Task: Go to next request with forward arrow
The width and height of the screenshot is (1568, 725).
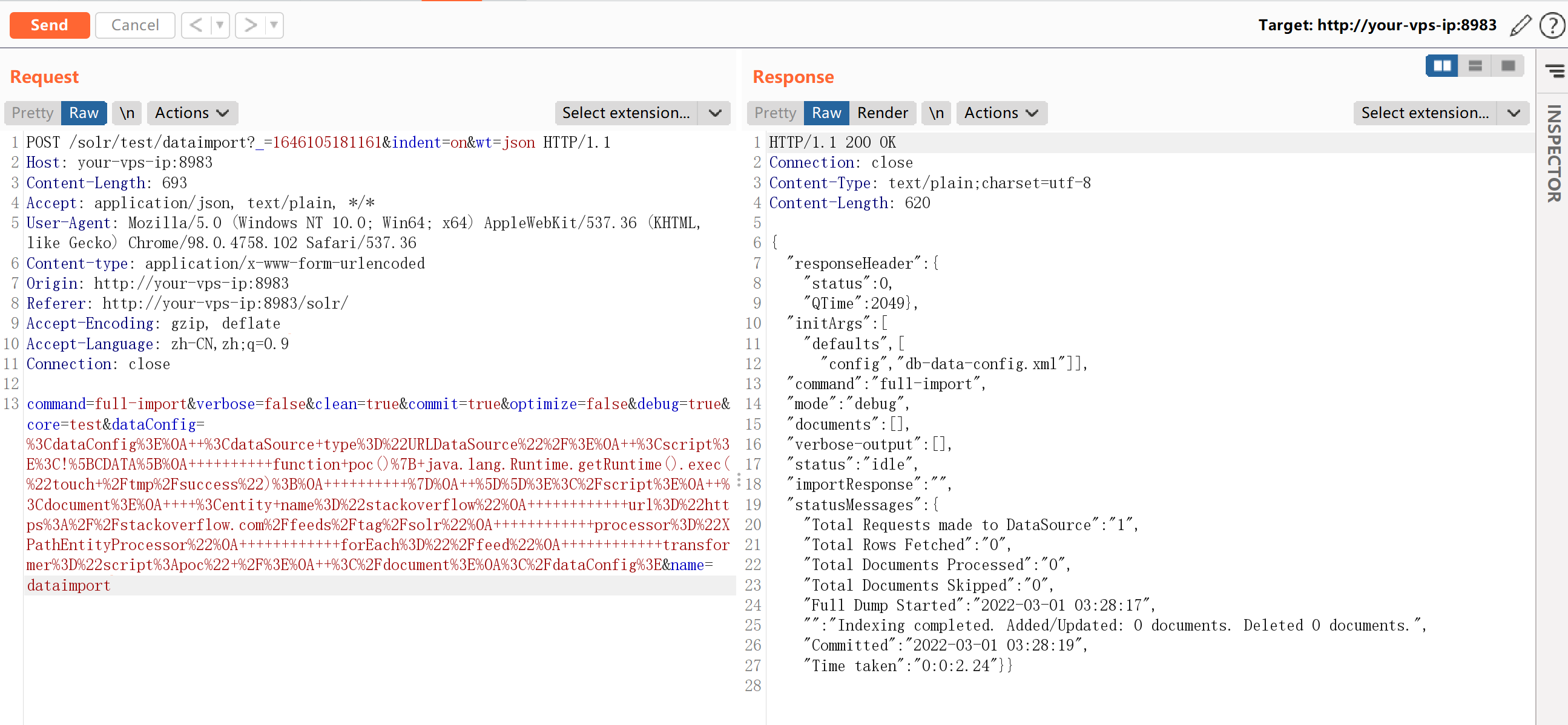Action: 250,25
